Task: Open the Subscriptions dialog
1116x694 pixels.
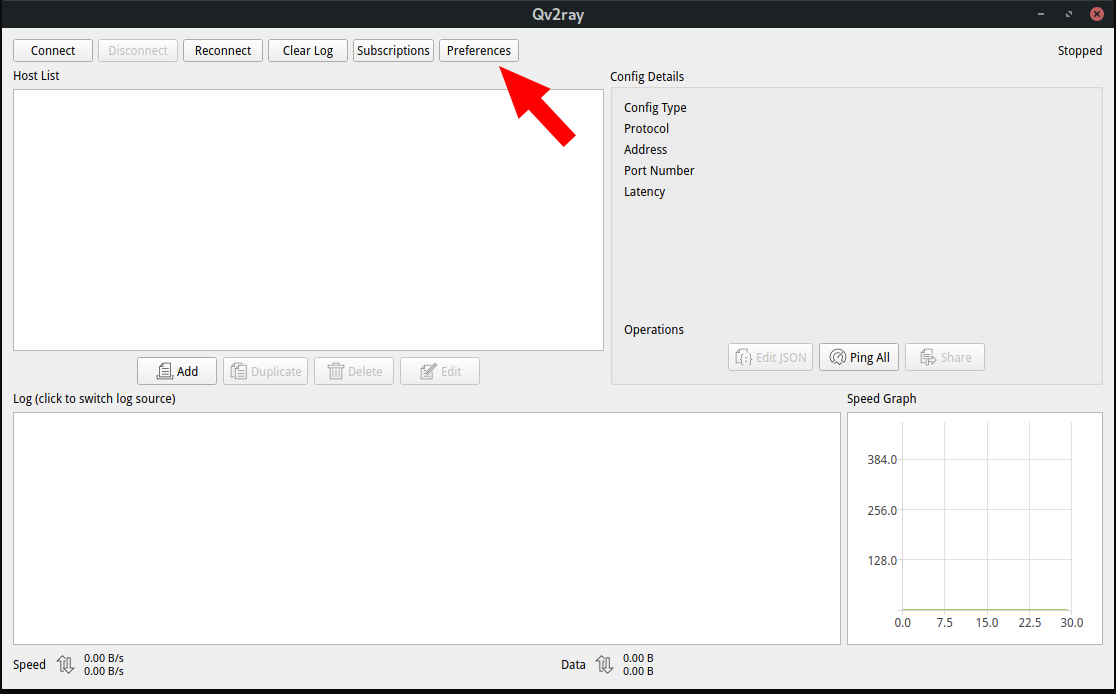Action: coord(393,51)
